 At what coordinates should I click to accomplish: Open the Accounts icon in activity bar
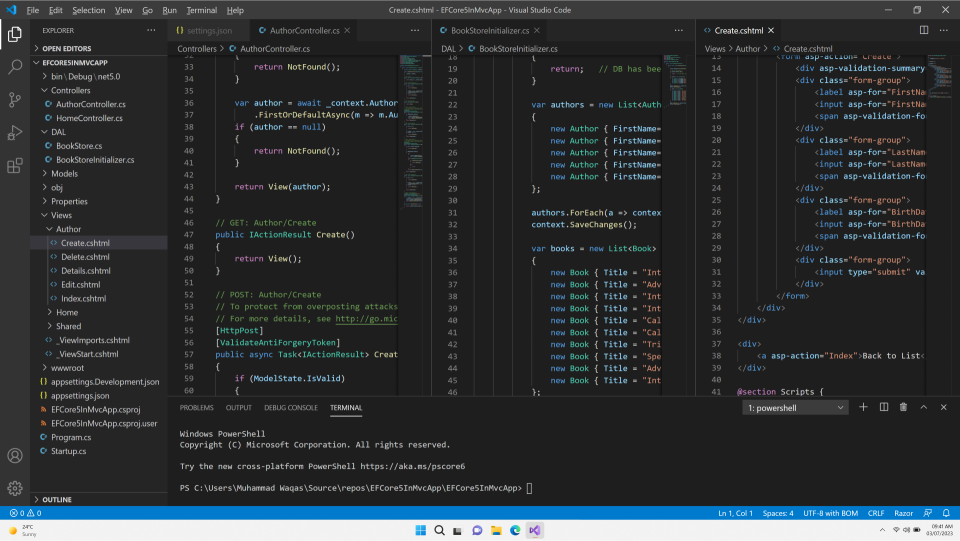[15, 456]
